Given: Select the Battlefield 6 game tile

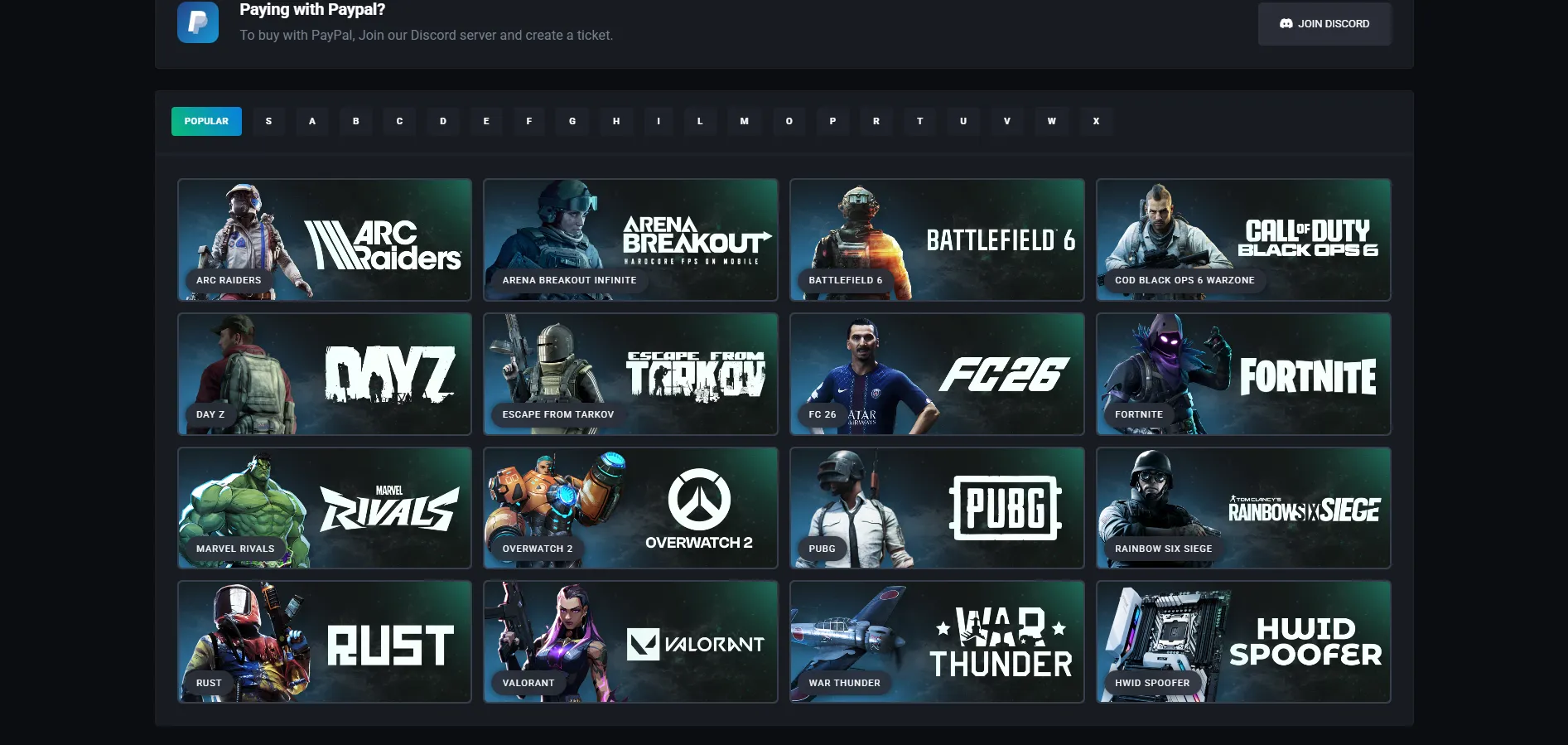Looking at the screenshot, I should pyautogui.click(x=937, y=239).
